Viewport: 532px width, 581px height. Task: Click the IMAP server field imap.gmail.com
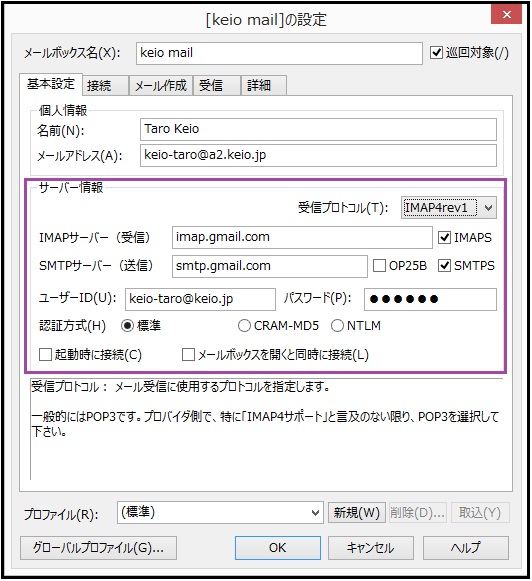(302, 238)
